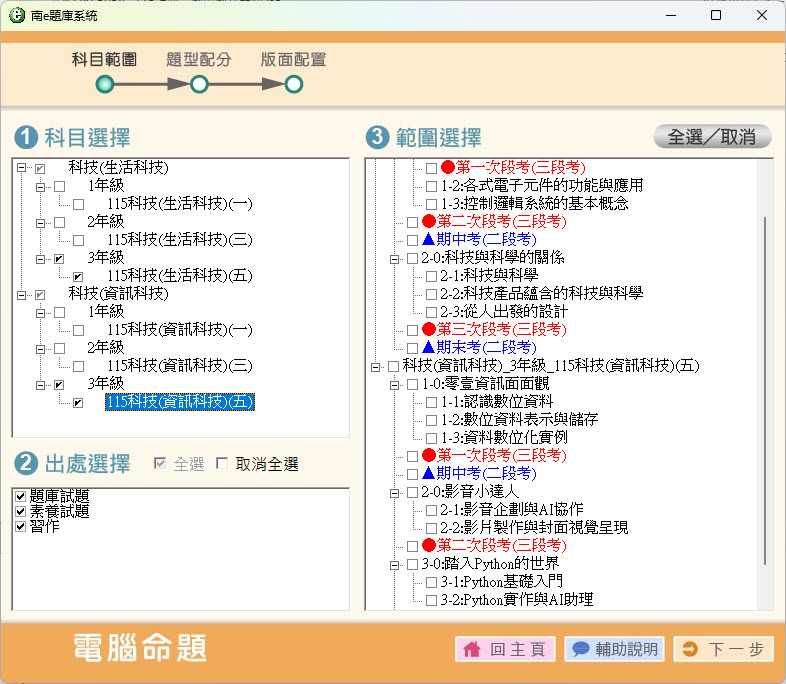Viewport: 786px width, 684px height.
Task: Check 3-1:Python基礎入門
Action: (x=431, y=583)
